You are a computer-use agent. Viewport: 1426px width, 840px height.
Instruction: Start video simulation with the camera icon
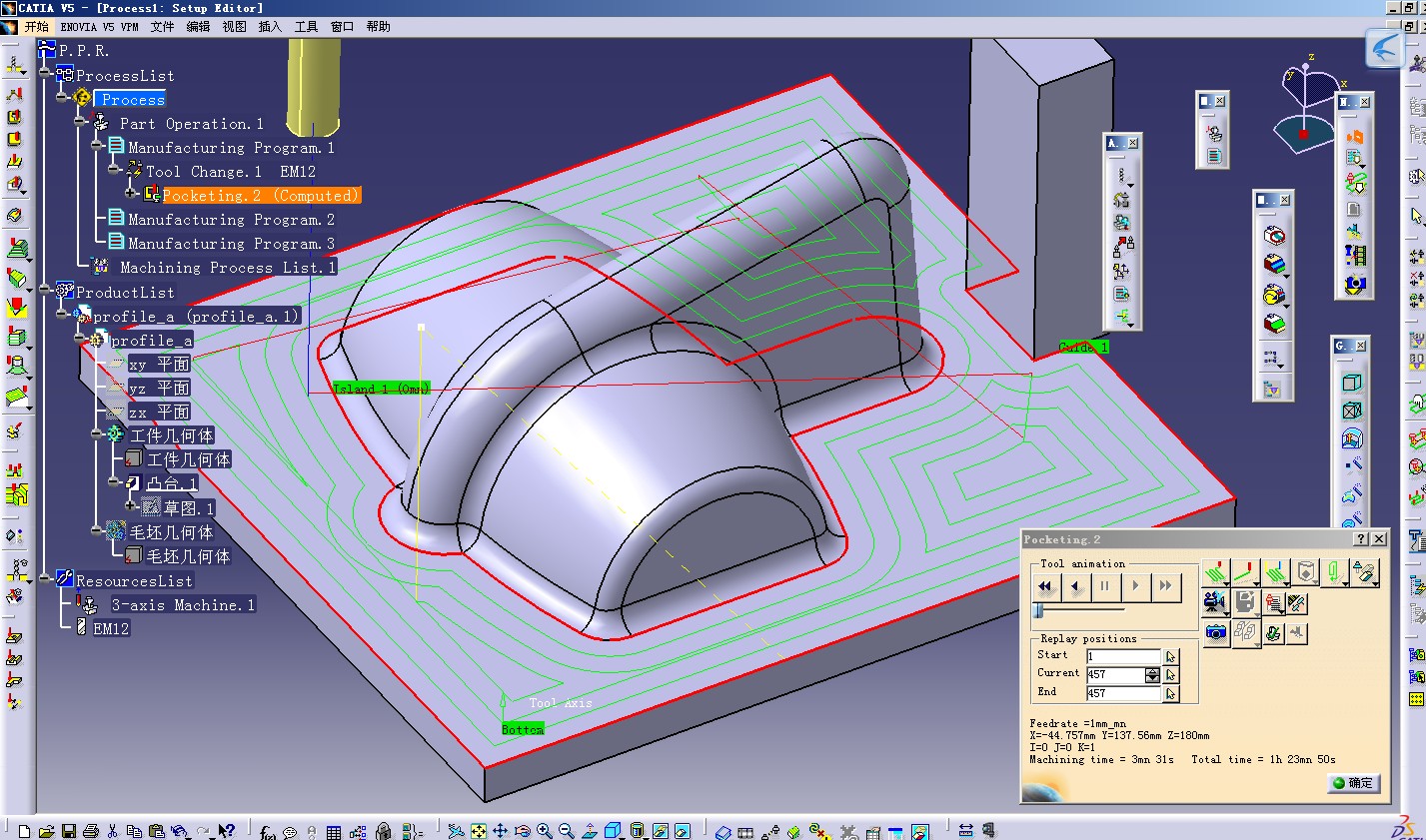[x=1215, y=602]
